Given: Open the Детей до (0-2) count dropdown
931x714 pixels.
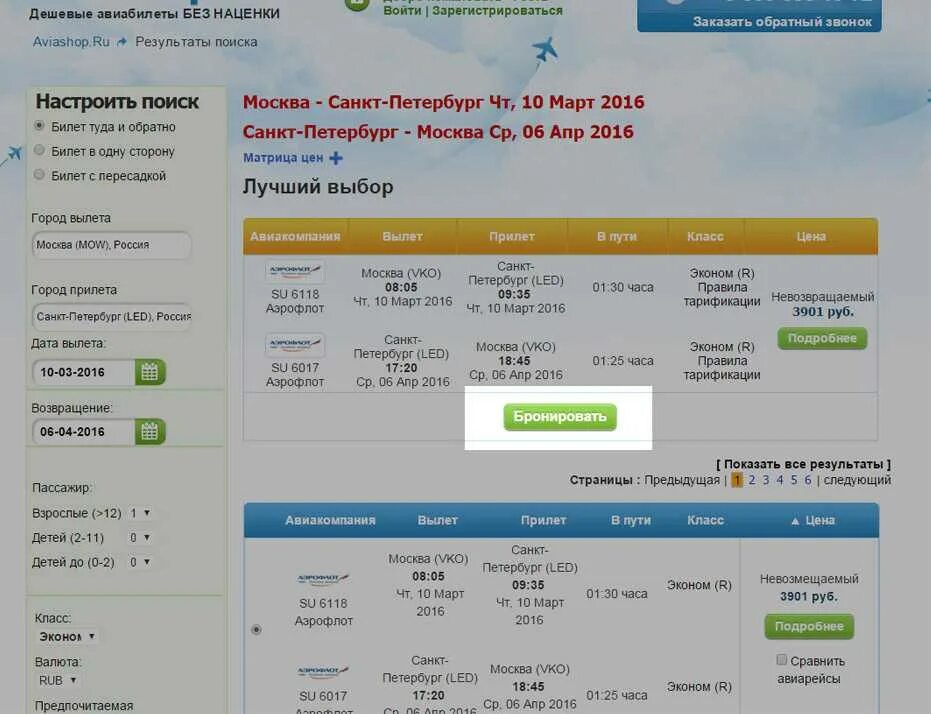Looking at the screenshot, I should 140,562.
